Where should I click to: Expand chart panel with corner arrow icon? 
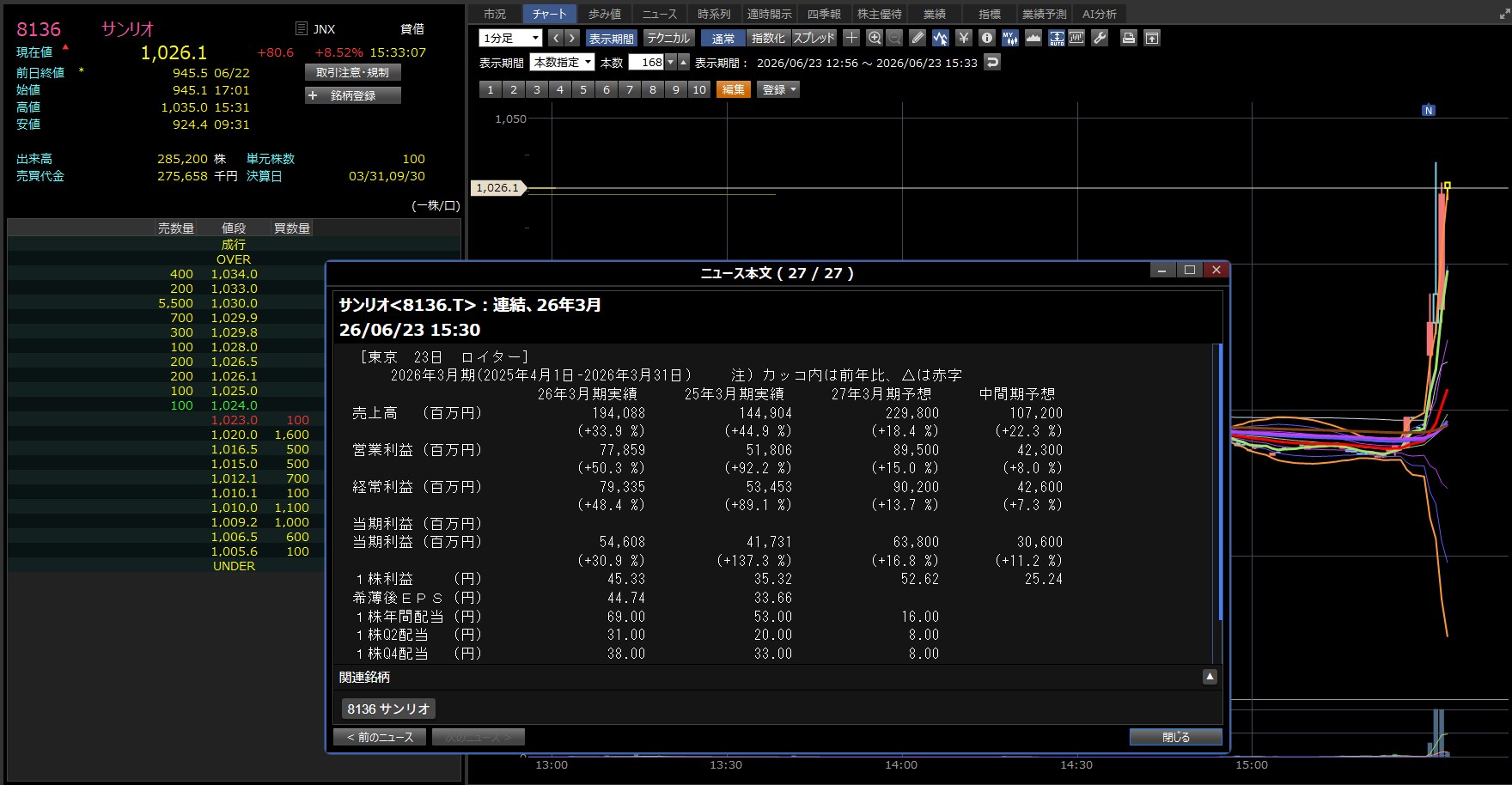coord(1504,15)
